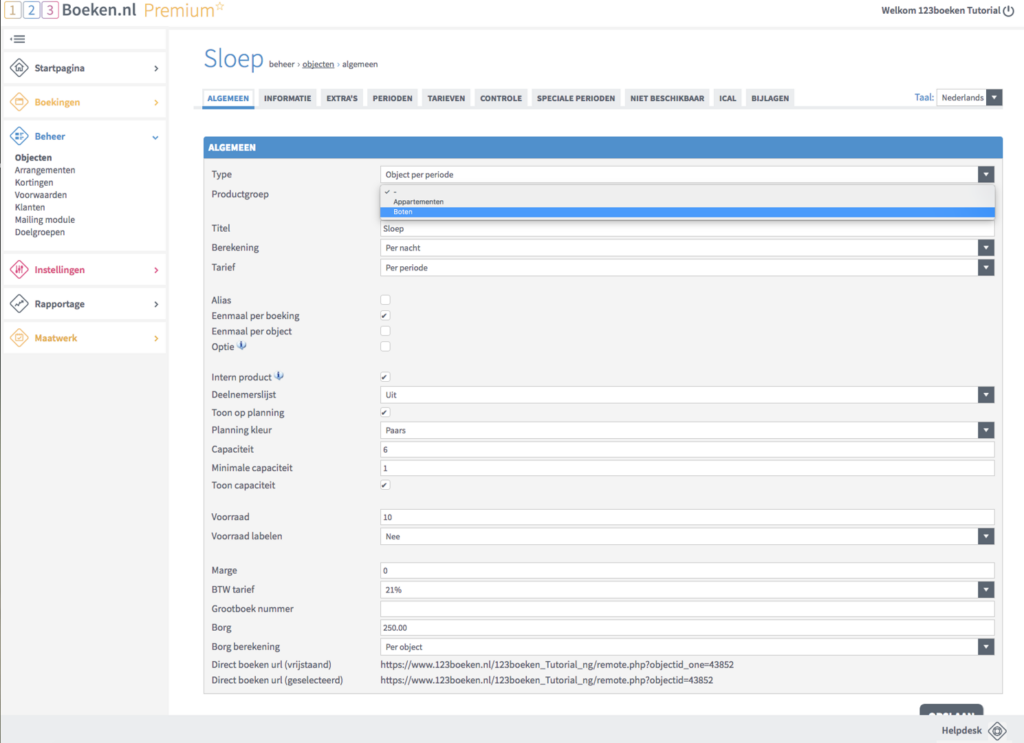1024x743 pixels.
Task: Switch to the Extra's tab
Action: (342, 98)
